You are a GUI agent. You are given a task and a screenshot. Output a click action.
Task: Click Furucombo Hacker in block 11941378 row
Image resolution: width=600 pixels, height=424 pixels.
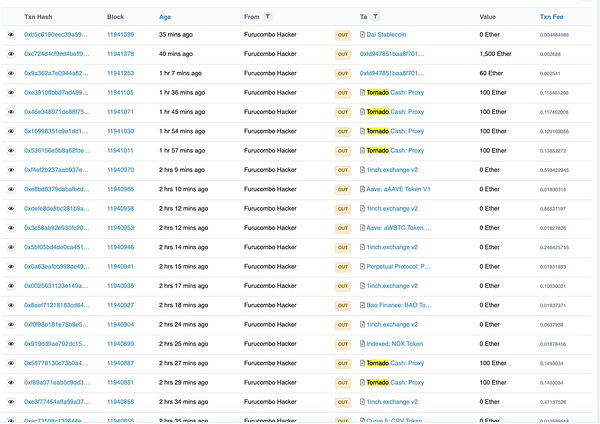tap(270, 54)
